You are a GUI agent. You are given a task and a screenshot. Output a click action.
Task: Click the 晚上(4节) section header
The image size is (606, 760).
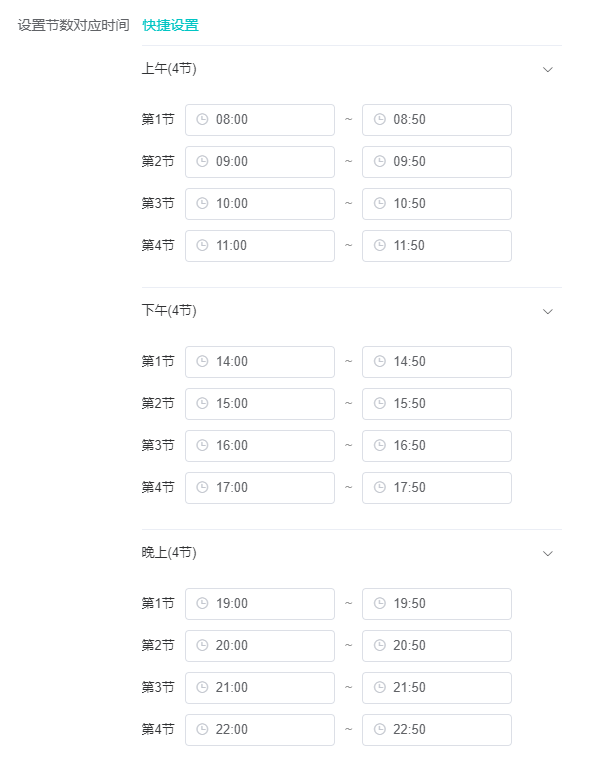tap(351, 553)
